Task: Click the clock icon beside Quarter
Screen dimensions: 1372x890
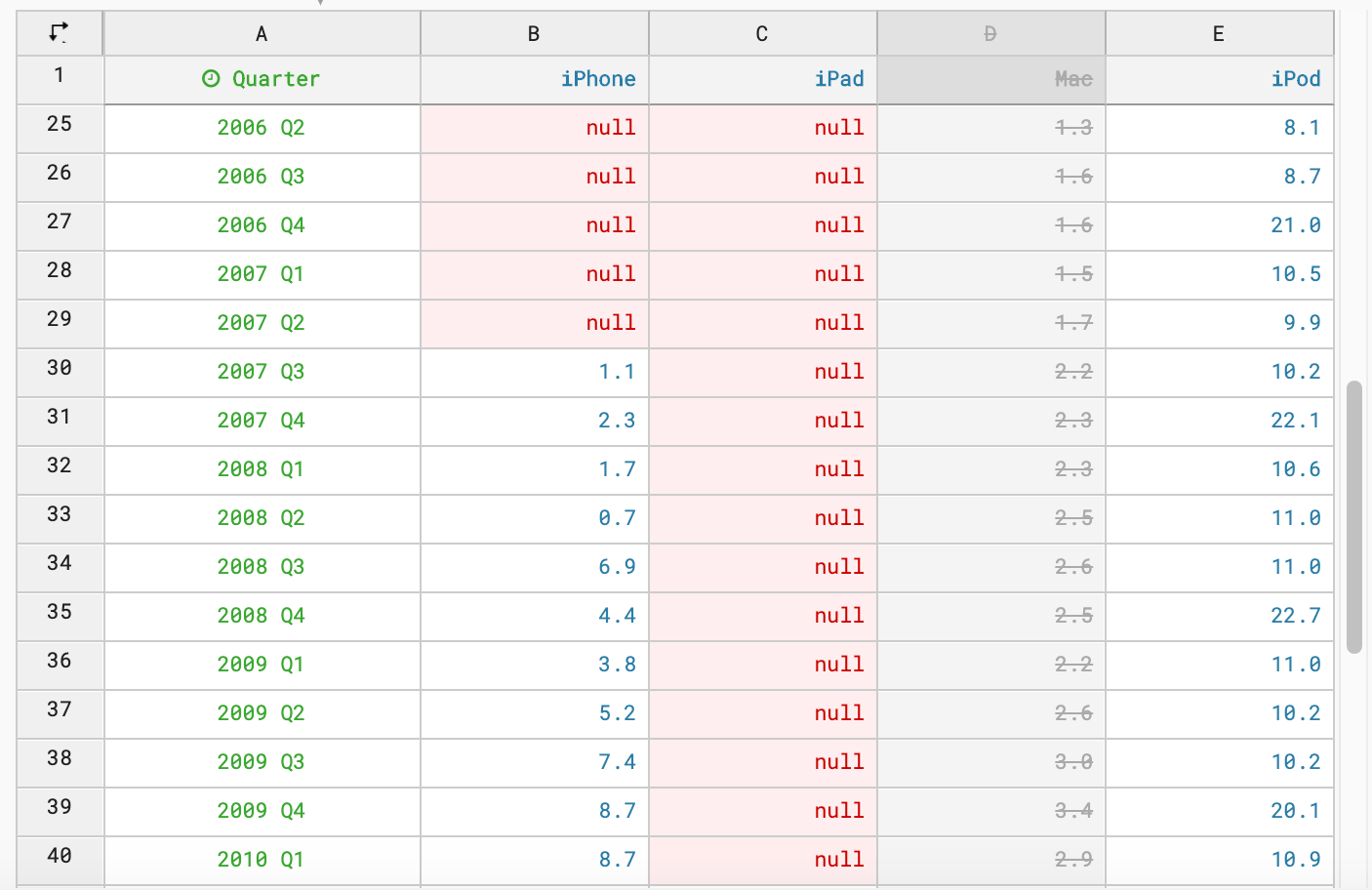Action: tap(211, 79)
